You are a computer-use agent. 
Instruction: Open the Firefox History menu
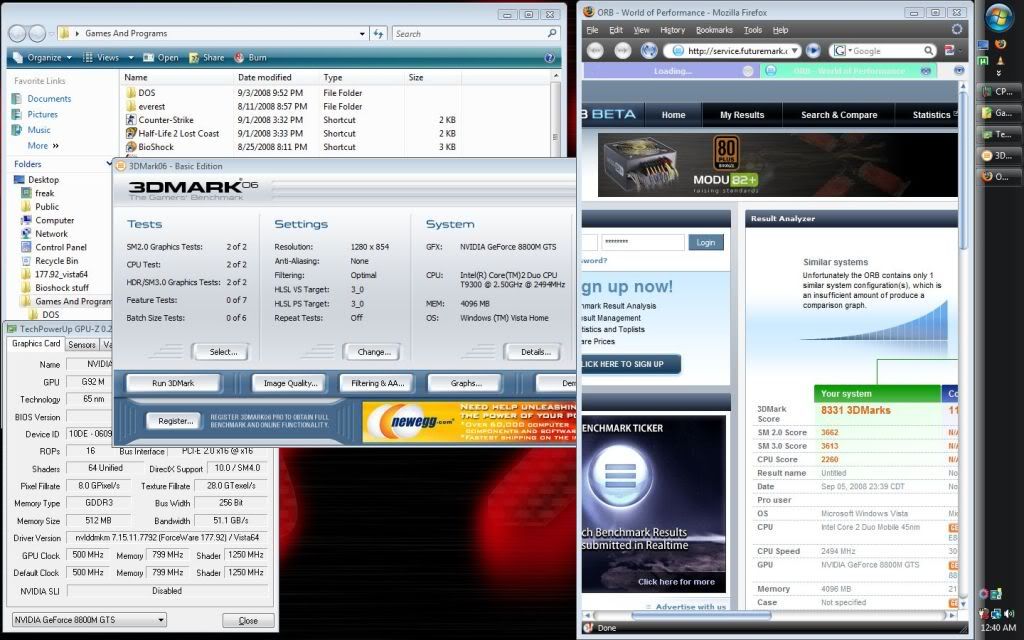click(672, 30)
